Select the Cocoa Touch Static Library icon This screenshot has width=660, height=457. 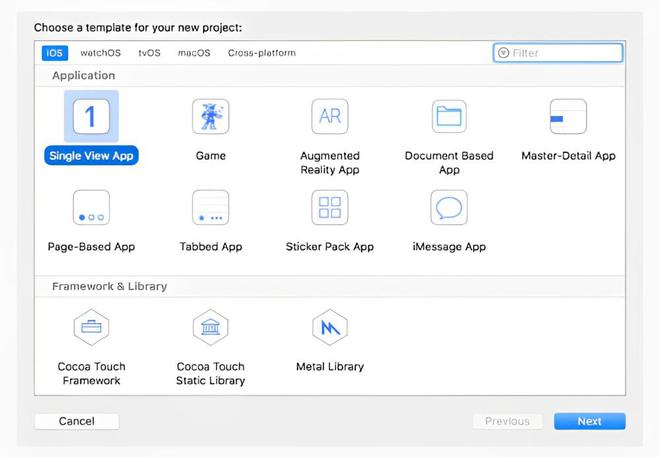point(210,327)
